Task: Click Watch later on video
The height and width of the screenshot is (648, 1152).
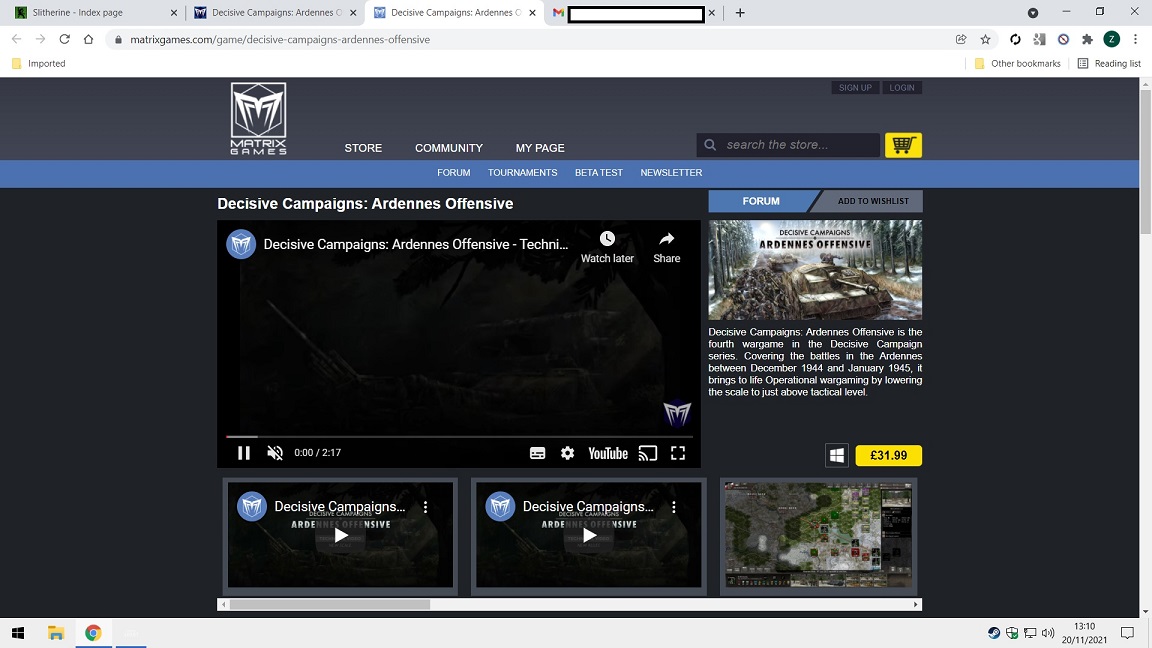Action: pyautogui.click(x=607, y=247)
